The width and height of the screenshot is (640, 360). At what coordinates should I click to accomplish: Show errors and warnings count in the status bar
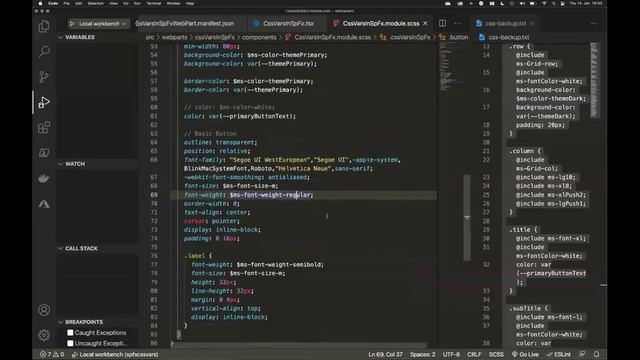click(52, 354)
